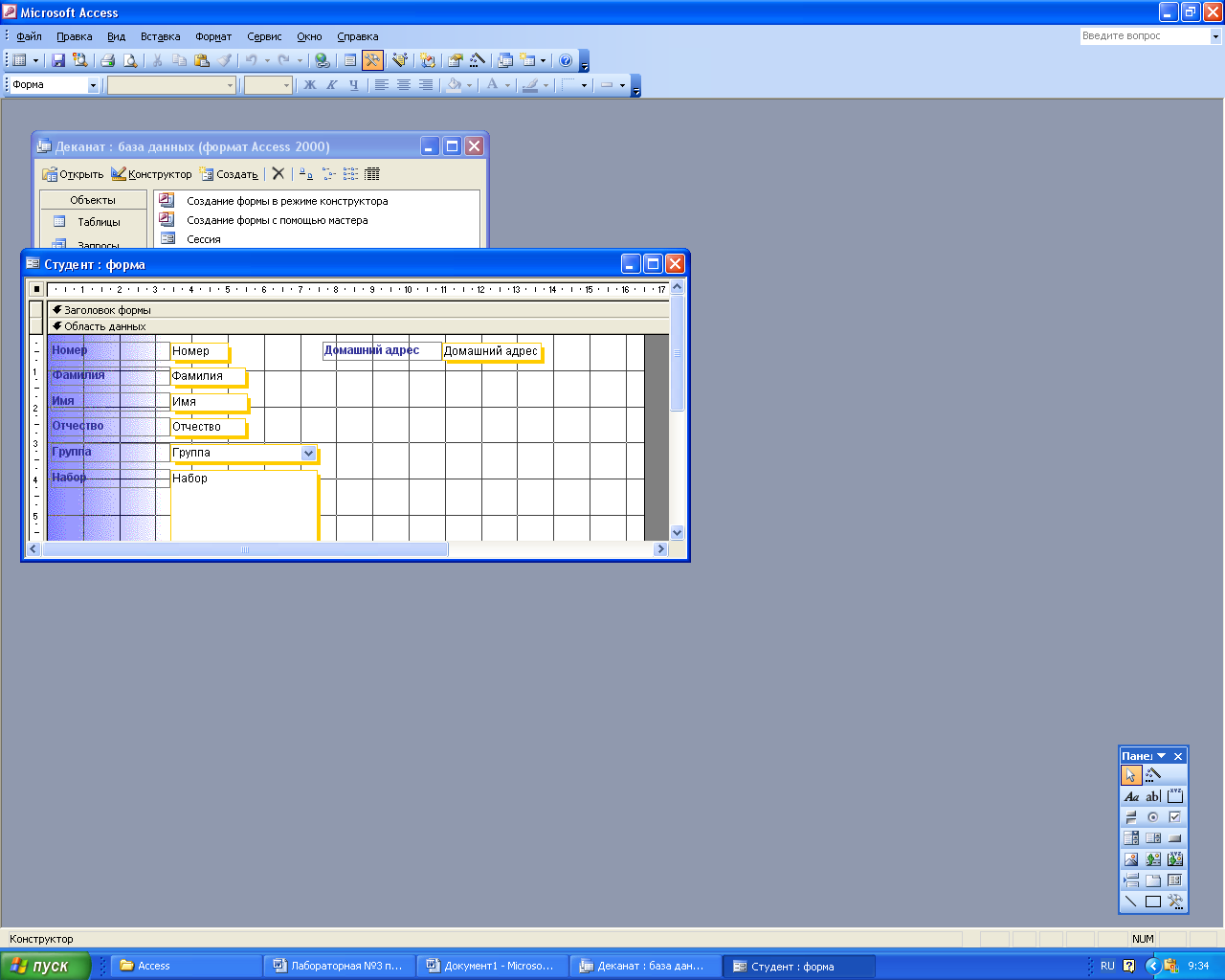The image size is (1225, 980).
Task: Choose the Subform/Subreport tool in toolbox
Action: (1175, 880)
